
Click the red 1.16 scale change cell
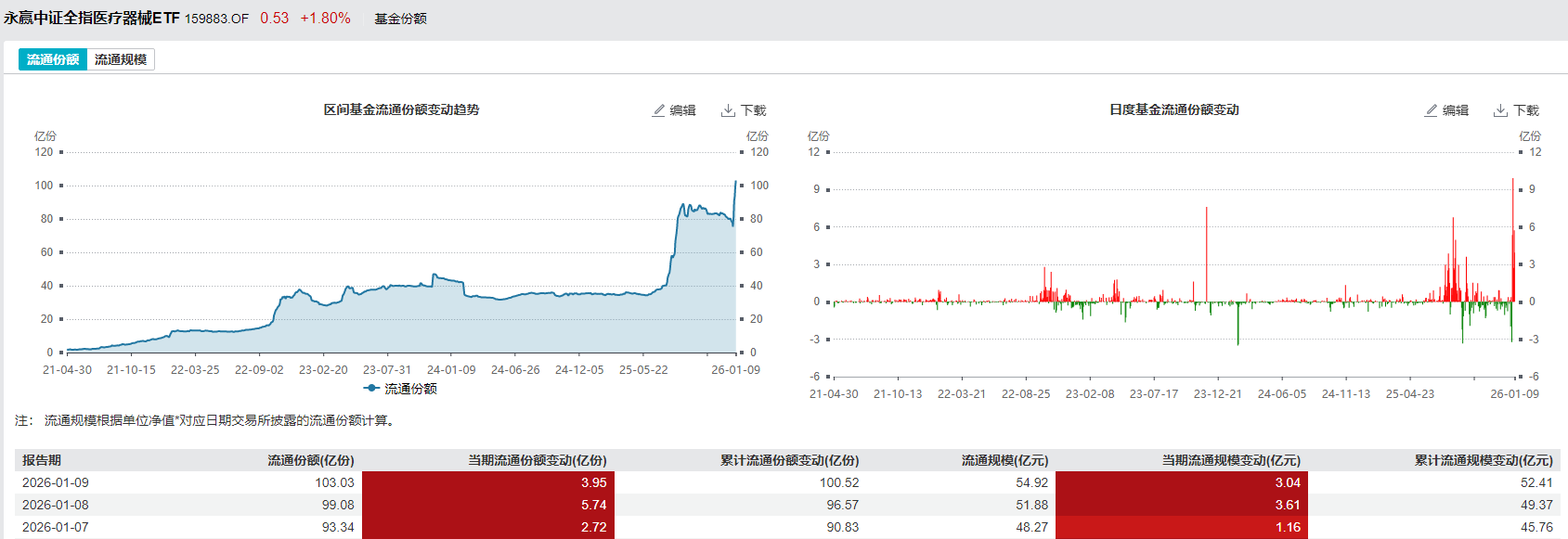tap(1182, 527)
